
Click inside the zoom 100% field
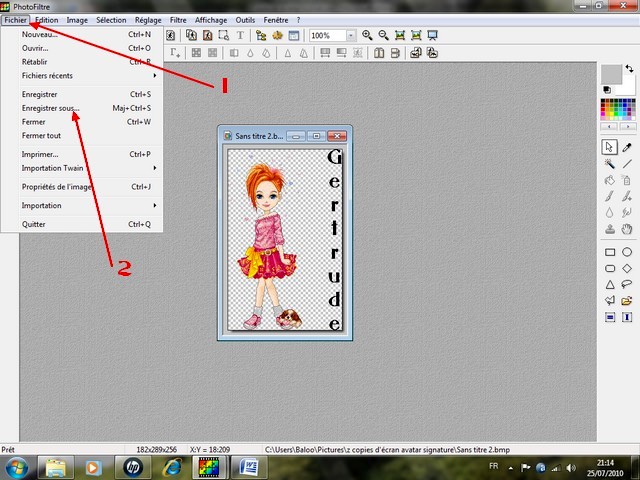coord(327,36)
